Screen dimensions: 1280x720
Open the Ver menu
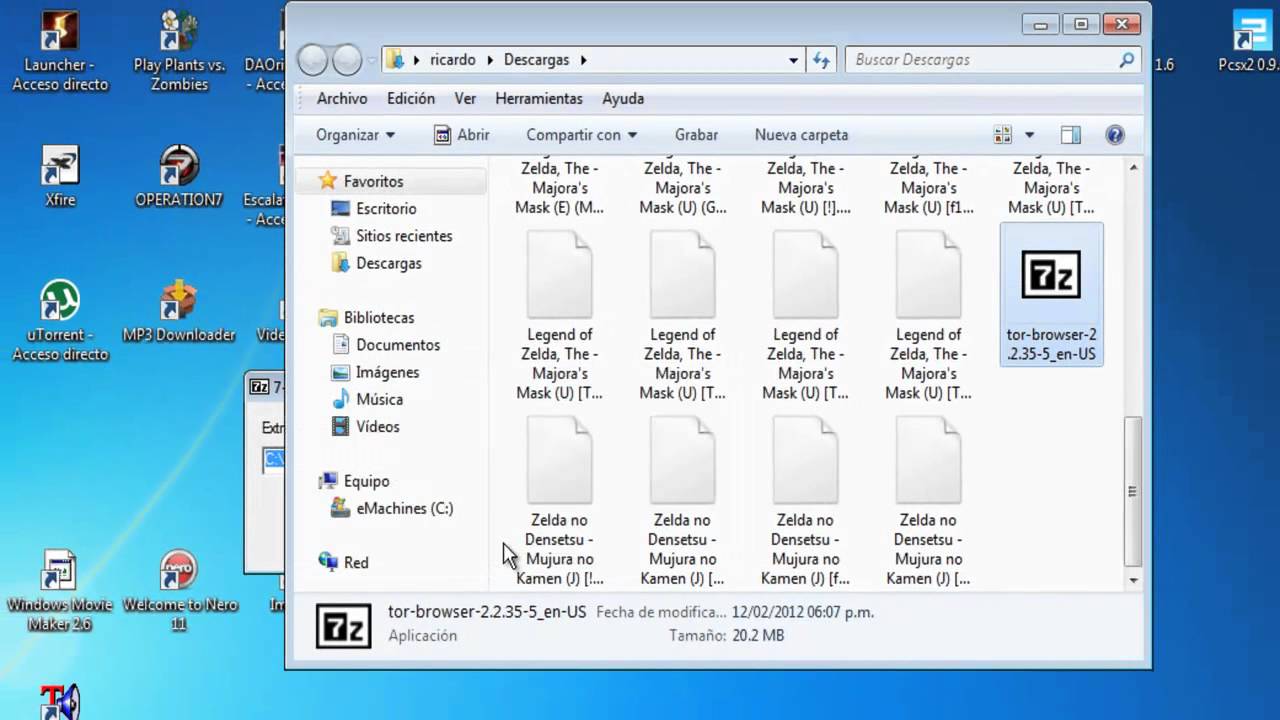tap(465, 99)
